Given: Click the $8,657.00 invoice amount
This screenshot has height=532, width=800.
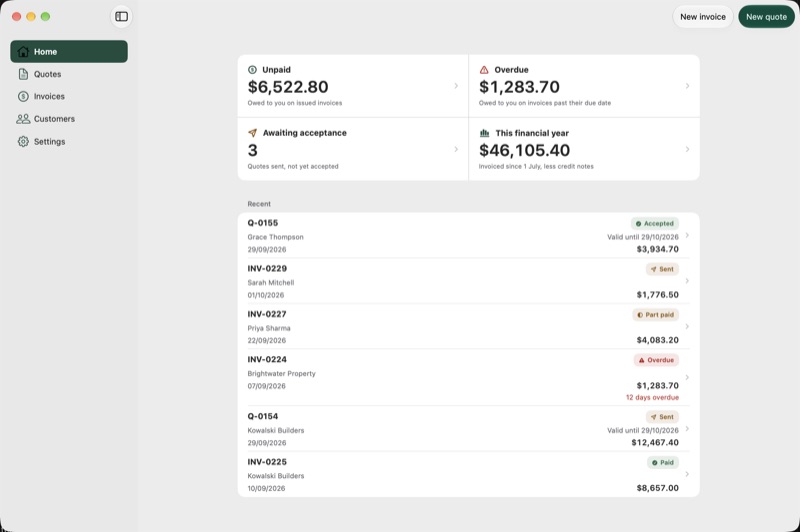Looking at the screenshot, I should (x=658, y=488).
